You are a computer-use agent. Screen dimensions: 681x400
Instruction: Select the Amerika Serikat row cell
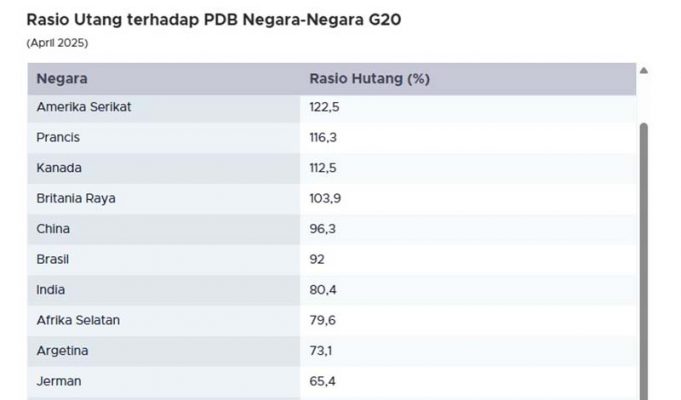pos(84,107)
